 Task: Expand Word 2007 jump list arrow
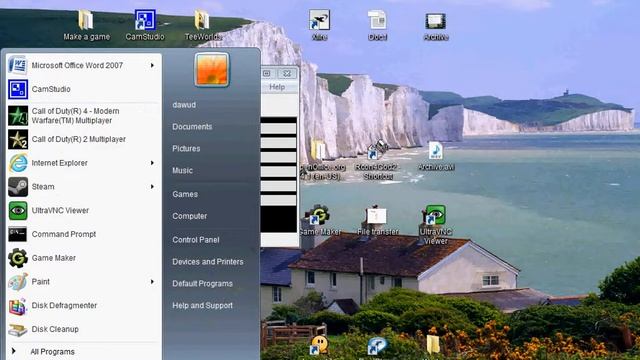pyautogui.click(x=152, y=65)
